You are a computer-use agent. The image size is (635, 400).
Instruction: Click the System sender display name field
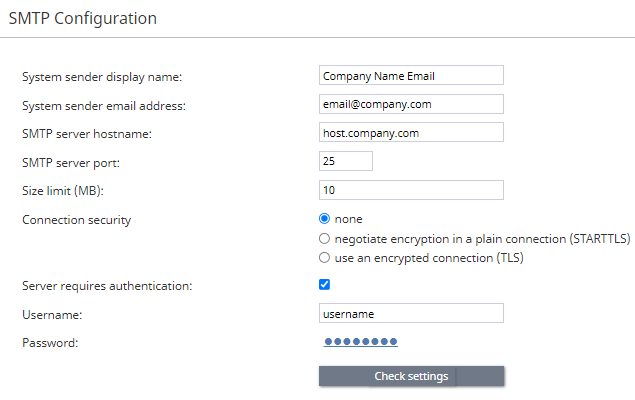(411, 75)
